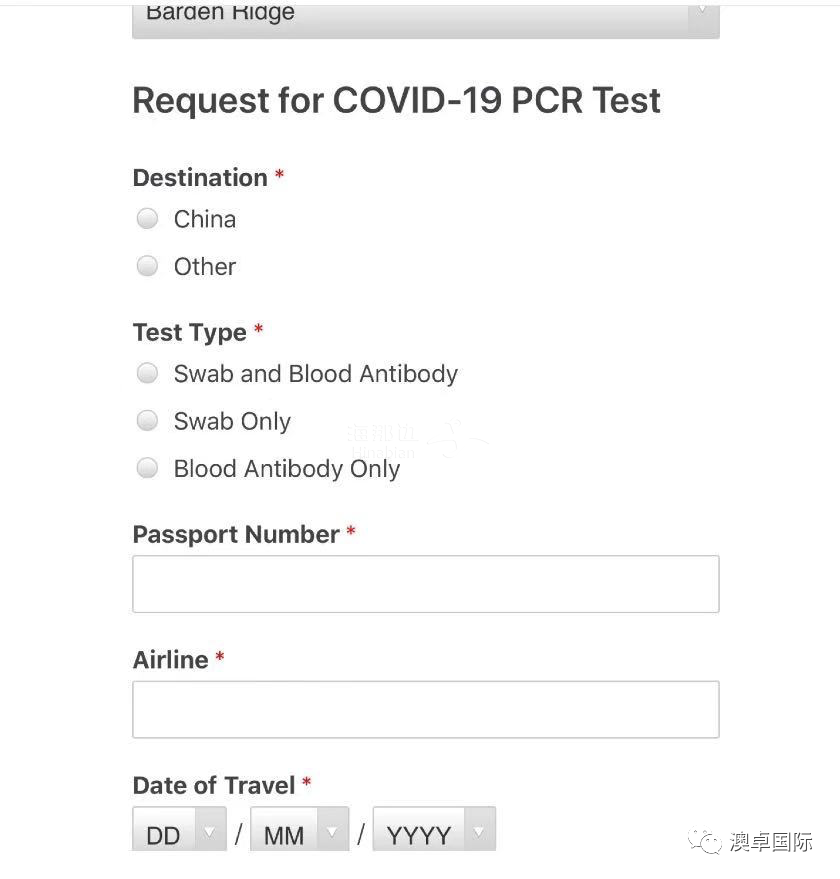Focus the Airline text field
The width and height of the screenshot is (840, 879).
426,710
